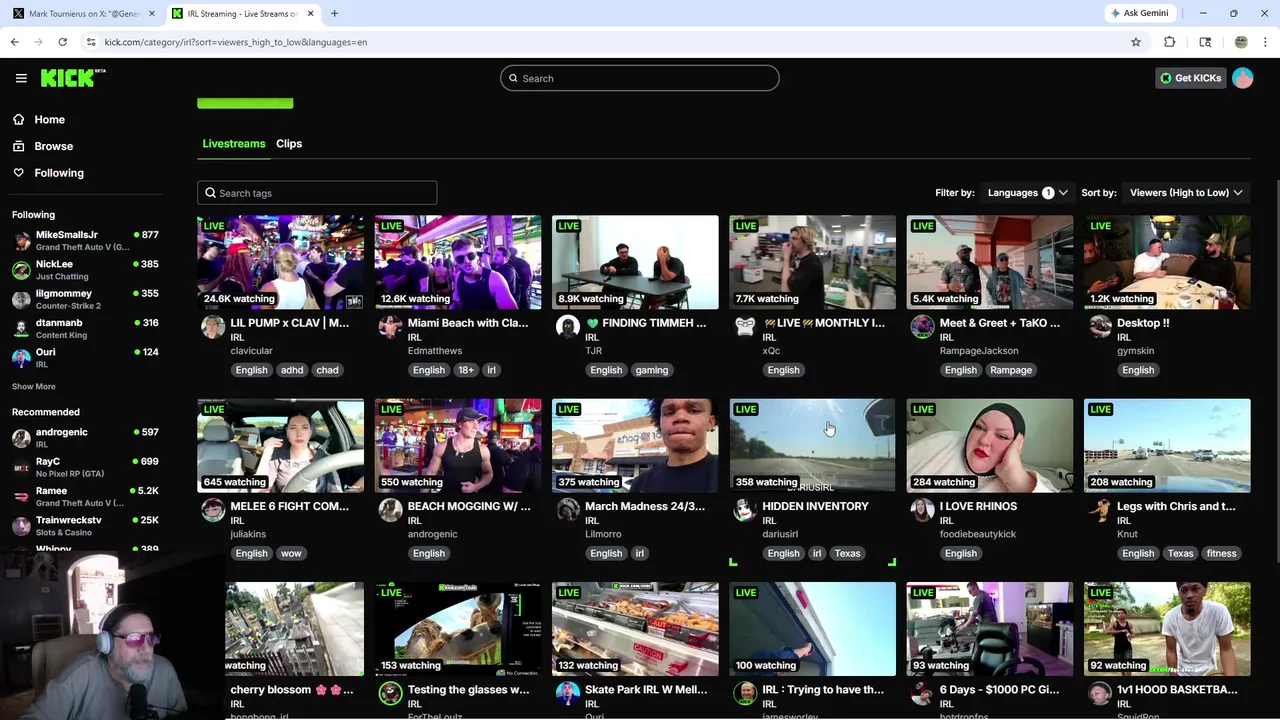Bookmark this page with the star icon
This screenshot has height=720, width=1280.
tap(1136, 42)
